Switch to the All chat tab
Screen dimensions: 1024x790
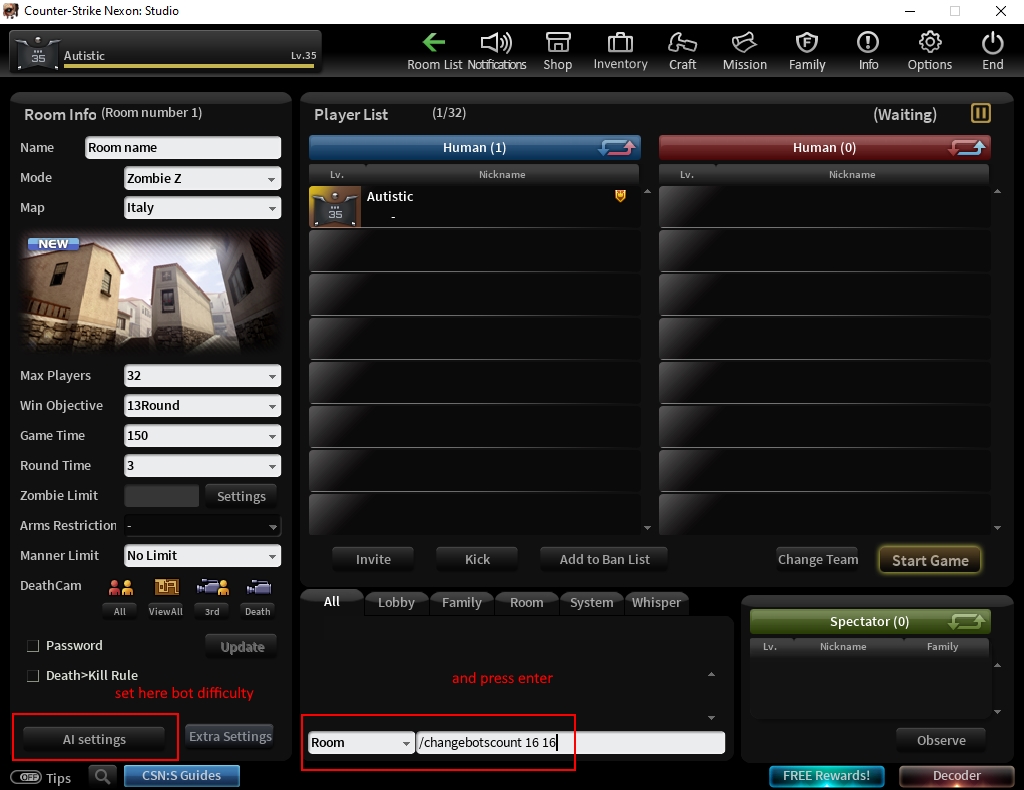click(x=332, y=602)
